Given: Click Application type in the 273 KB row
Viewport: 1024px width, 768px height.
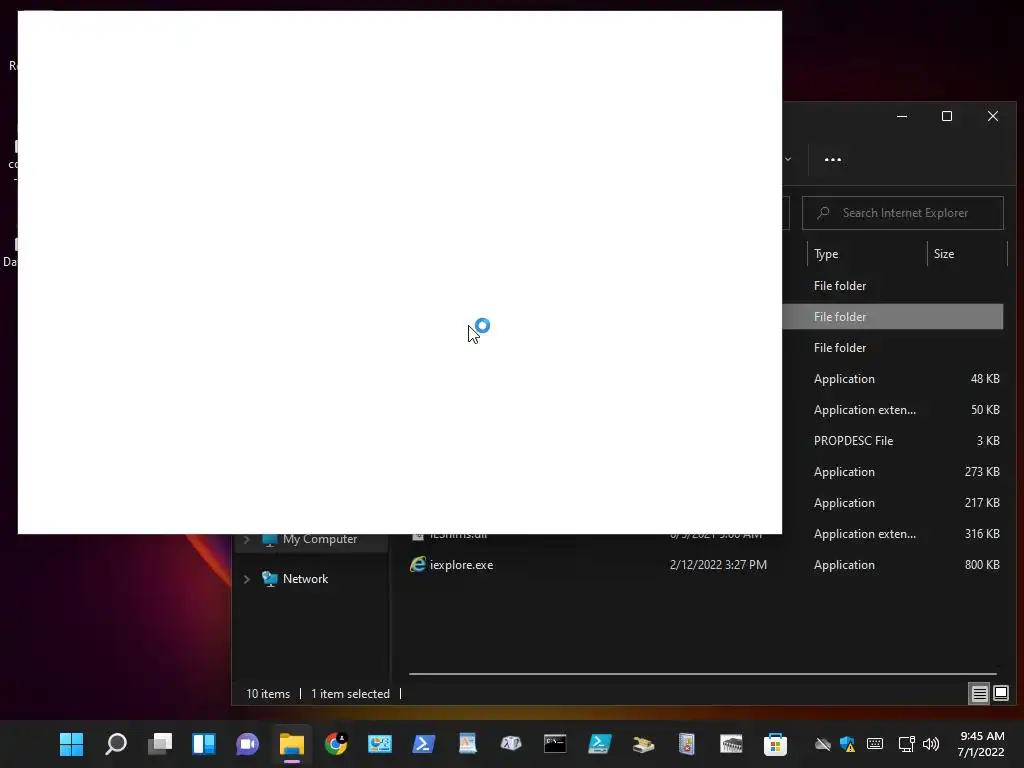Looking at the screenshot, I should tap(844, 472).
